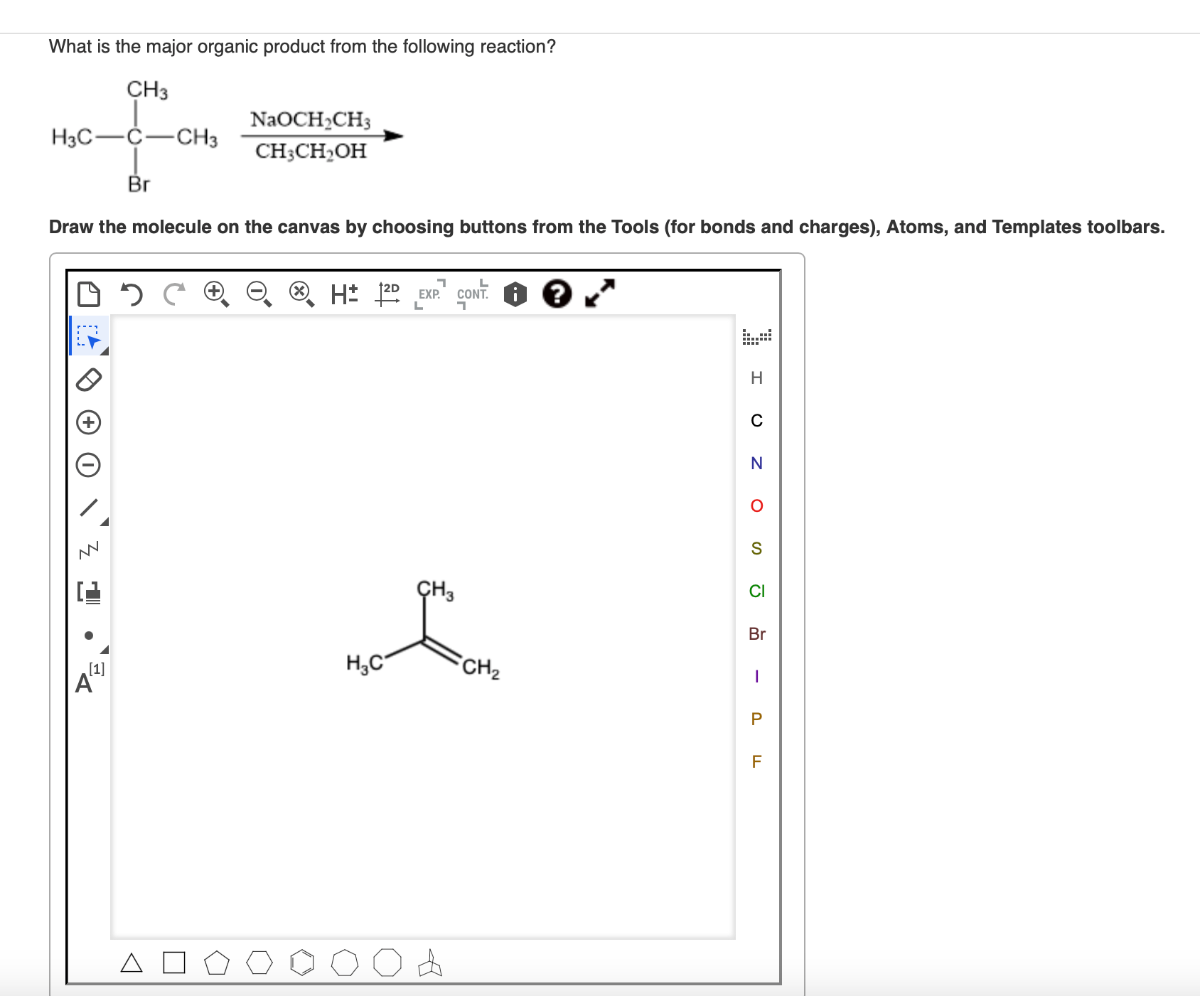The height and width of the screenshot is (996, 1200).
Task: Select the positive charge tool
Action: pos(88,422)
